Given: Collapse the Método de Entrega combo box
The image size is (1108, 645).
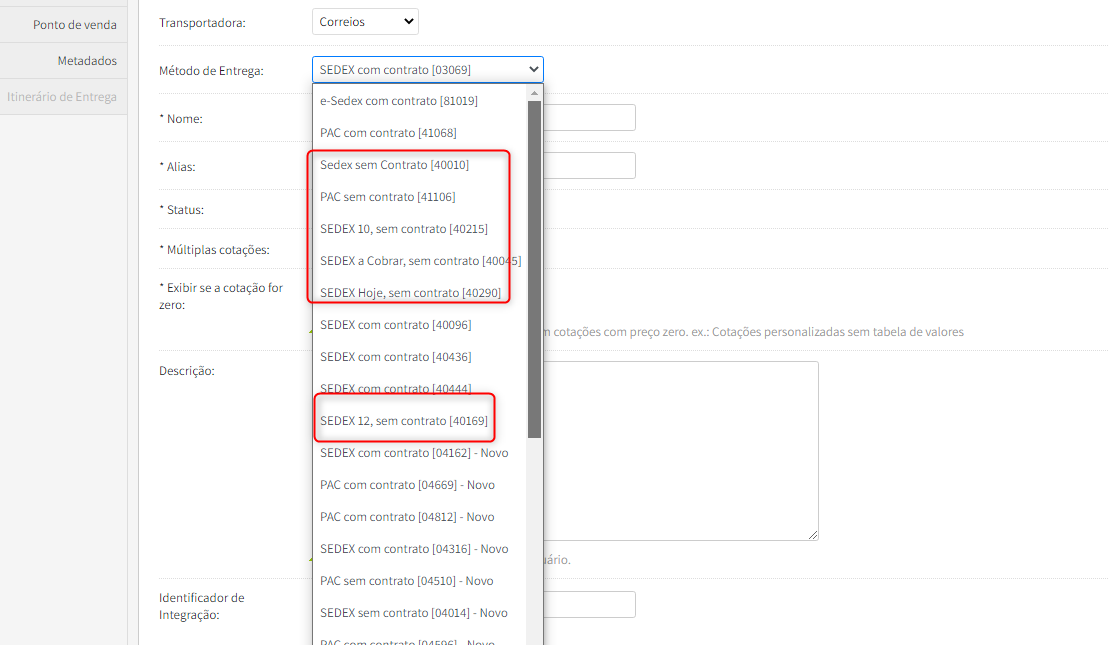Looking at the screenshot, I should click(428, 70).
